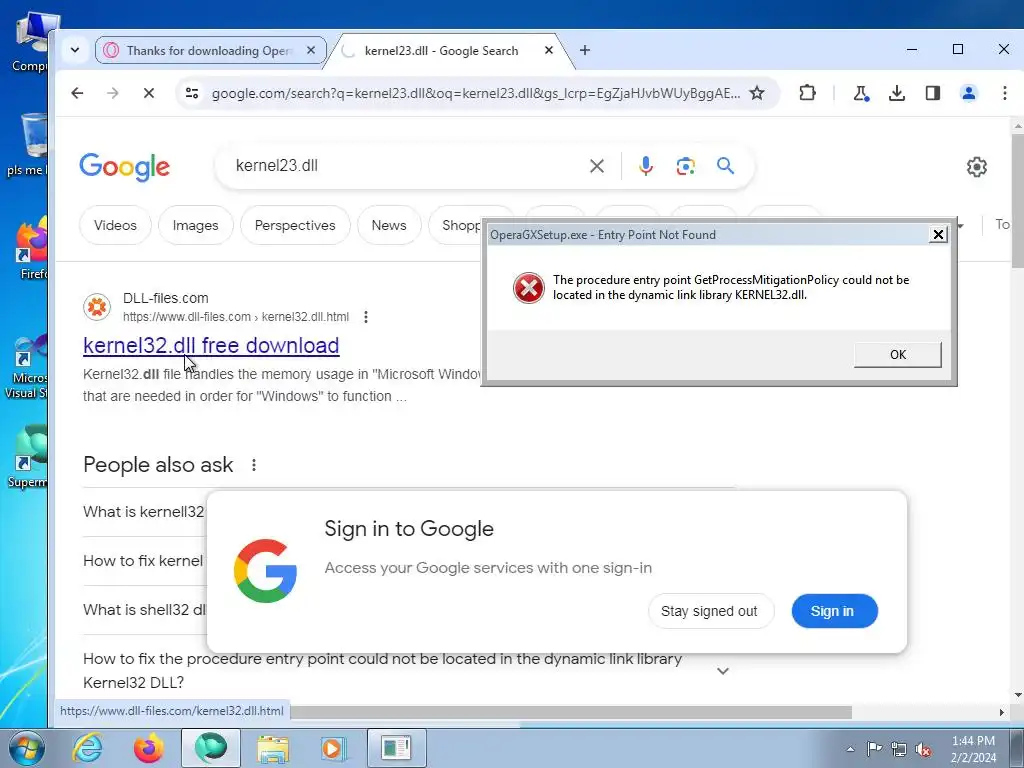Click the 'How to fix kernel' question

[x=143, y=561]
